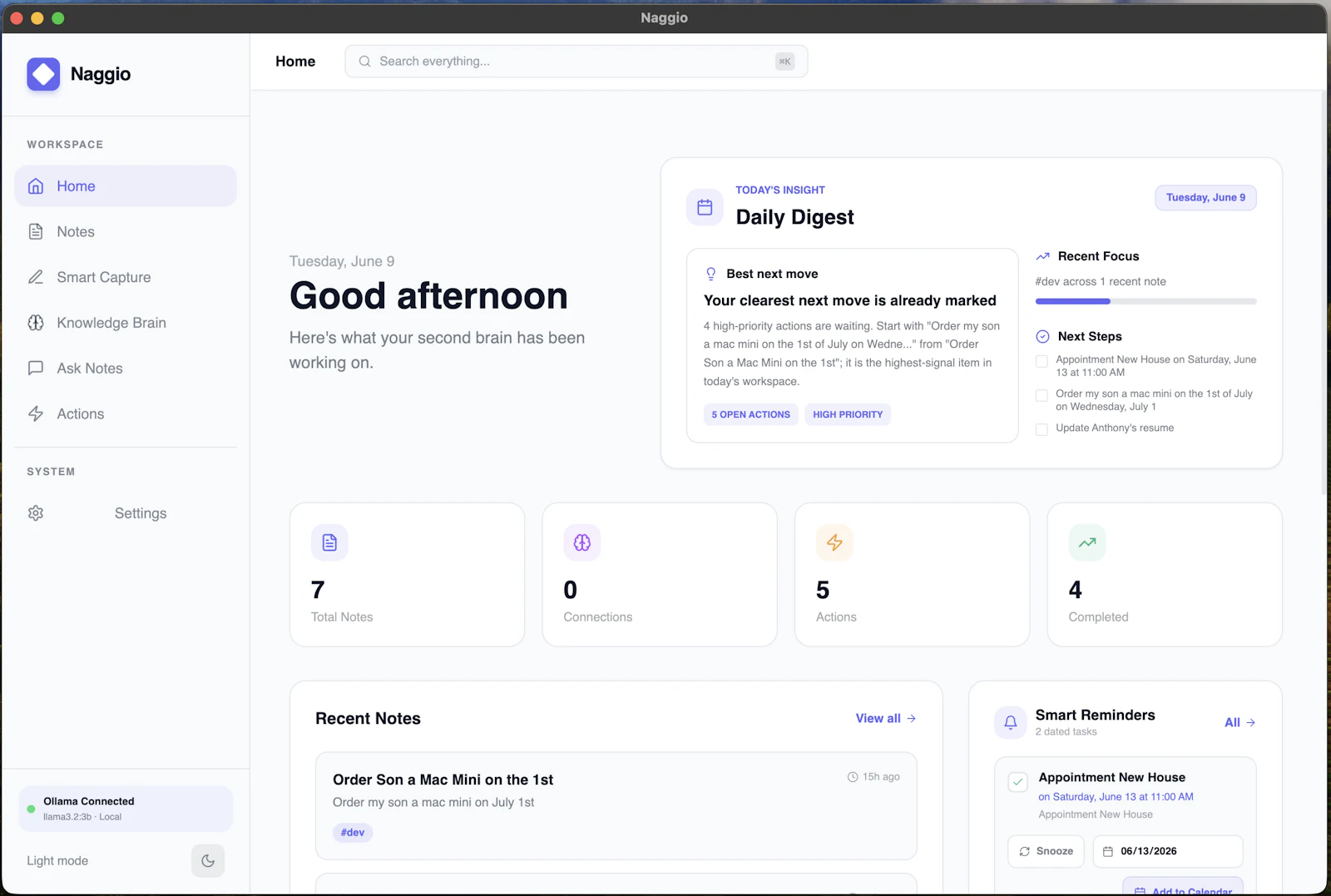Image resolution: width=1331 pixels, height=896 pixels.
Task: Click the Recent Focus progress bar
Action: [1145, 301]
